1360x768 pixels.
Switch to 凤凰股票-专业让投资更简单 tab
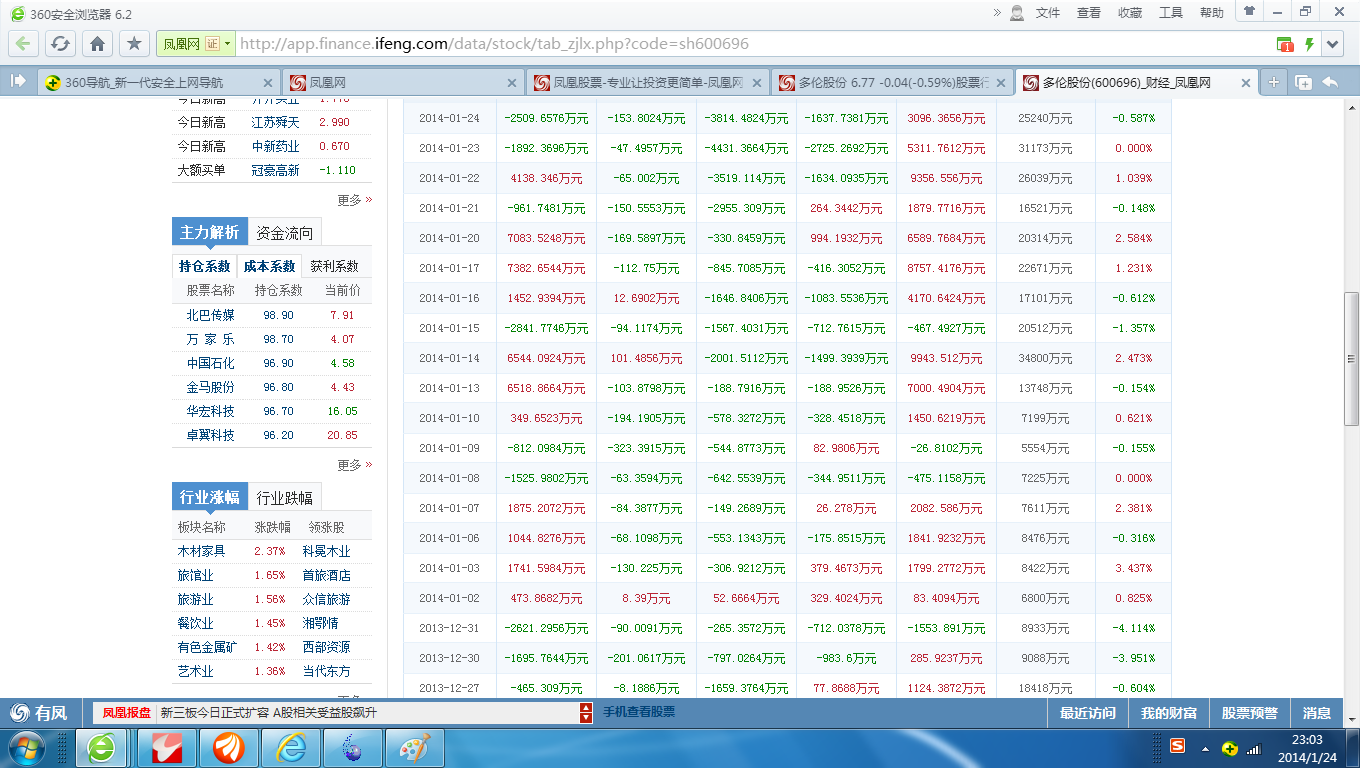pyautogui.click(x=647, y=83)
